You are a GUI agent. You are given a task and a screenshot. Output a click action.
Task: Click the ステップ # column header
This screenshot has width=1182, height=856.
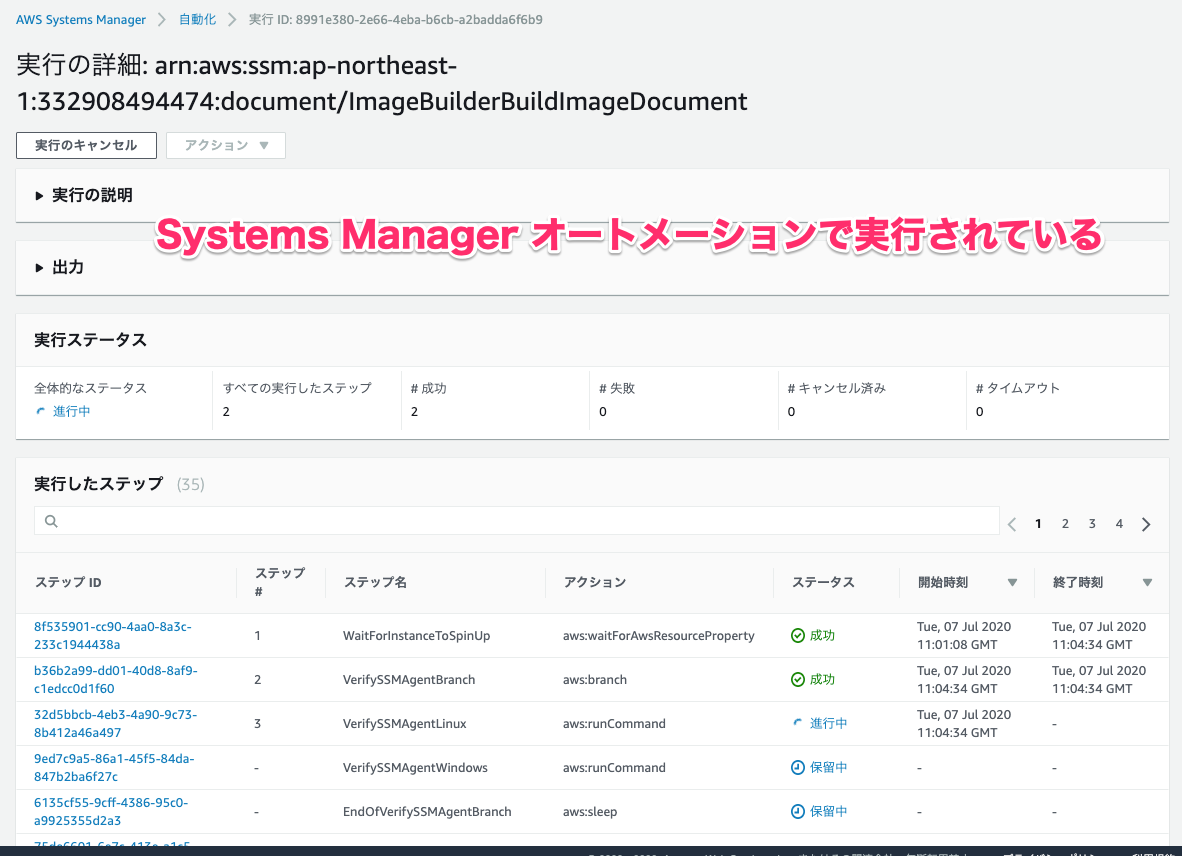280,582
